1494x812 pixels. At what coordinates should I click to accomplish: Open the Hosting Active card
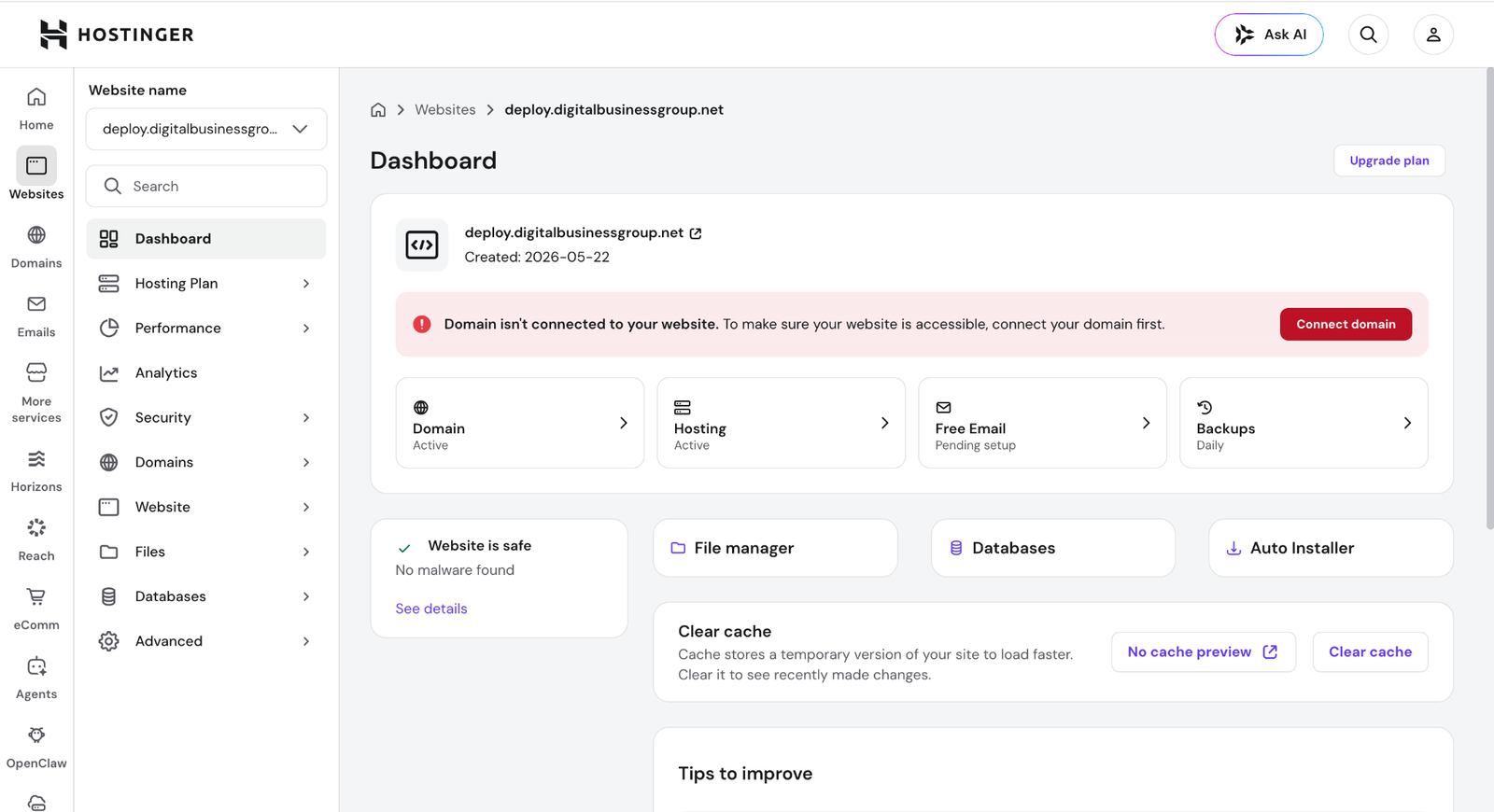tap(782, 423)
